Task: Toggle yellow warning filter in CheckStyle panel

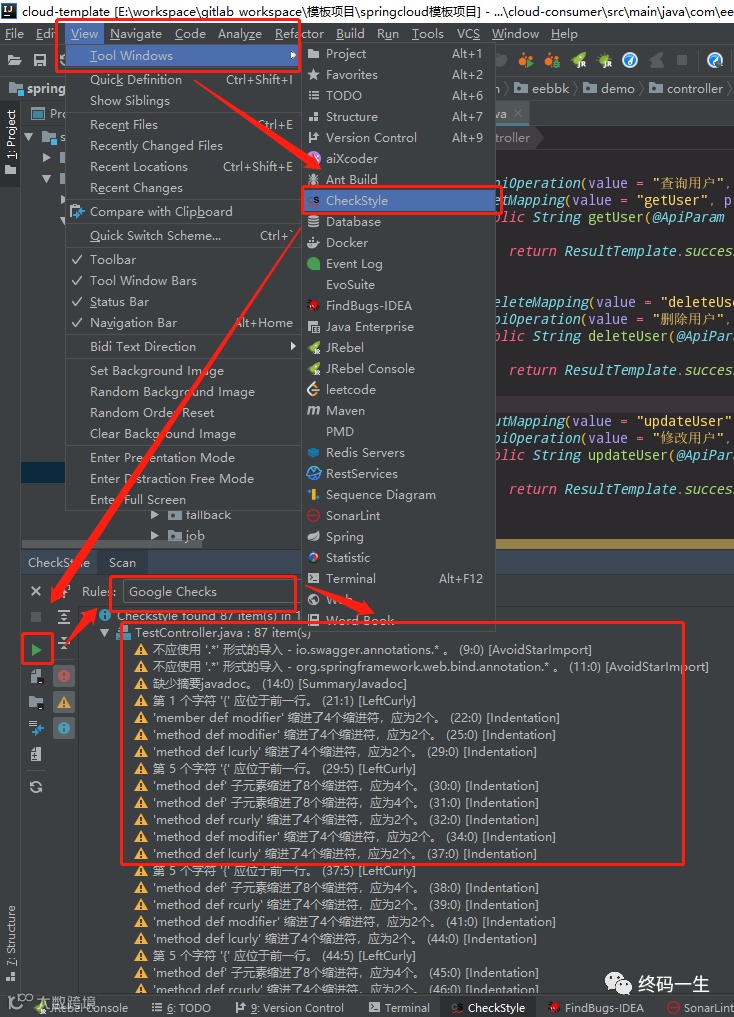Action: [64, 702]
